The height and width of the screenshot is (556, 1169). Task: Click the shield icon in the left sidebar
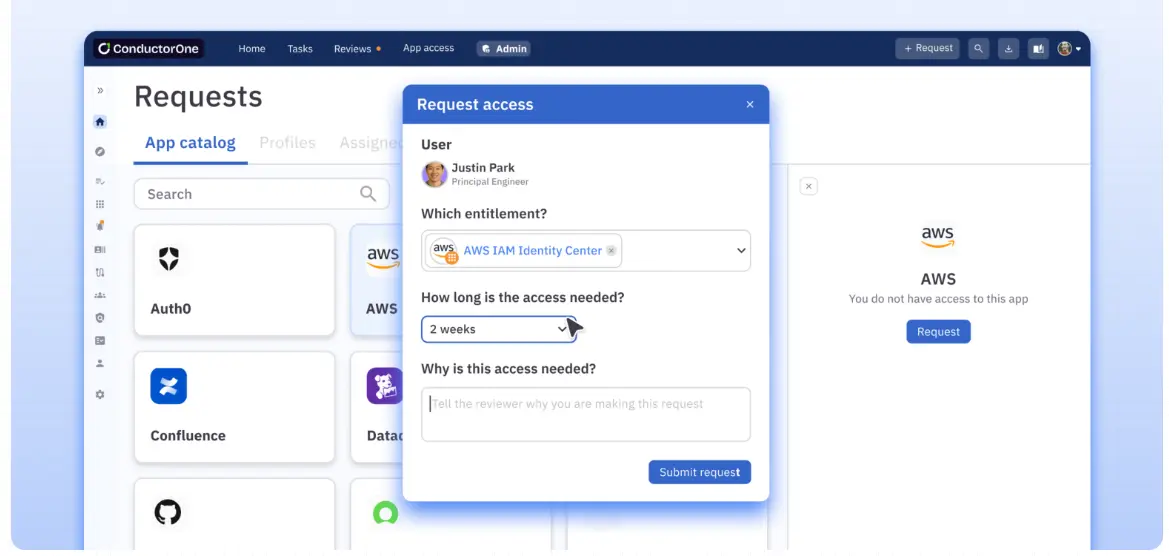[x=100, y=318]
